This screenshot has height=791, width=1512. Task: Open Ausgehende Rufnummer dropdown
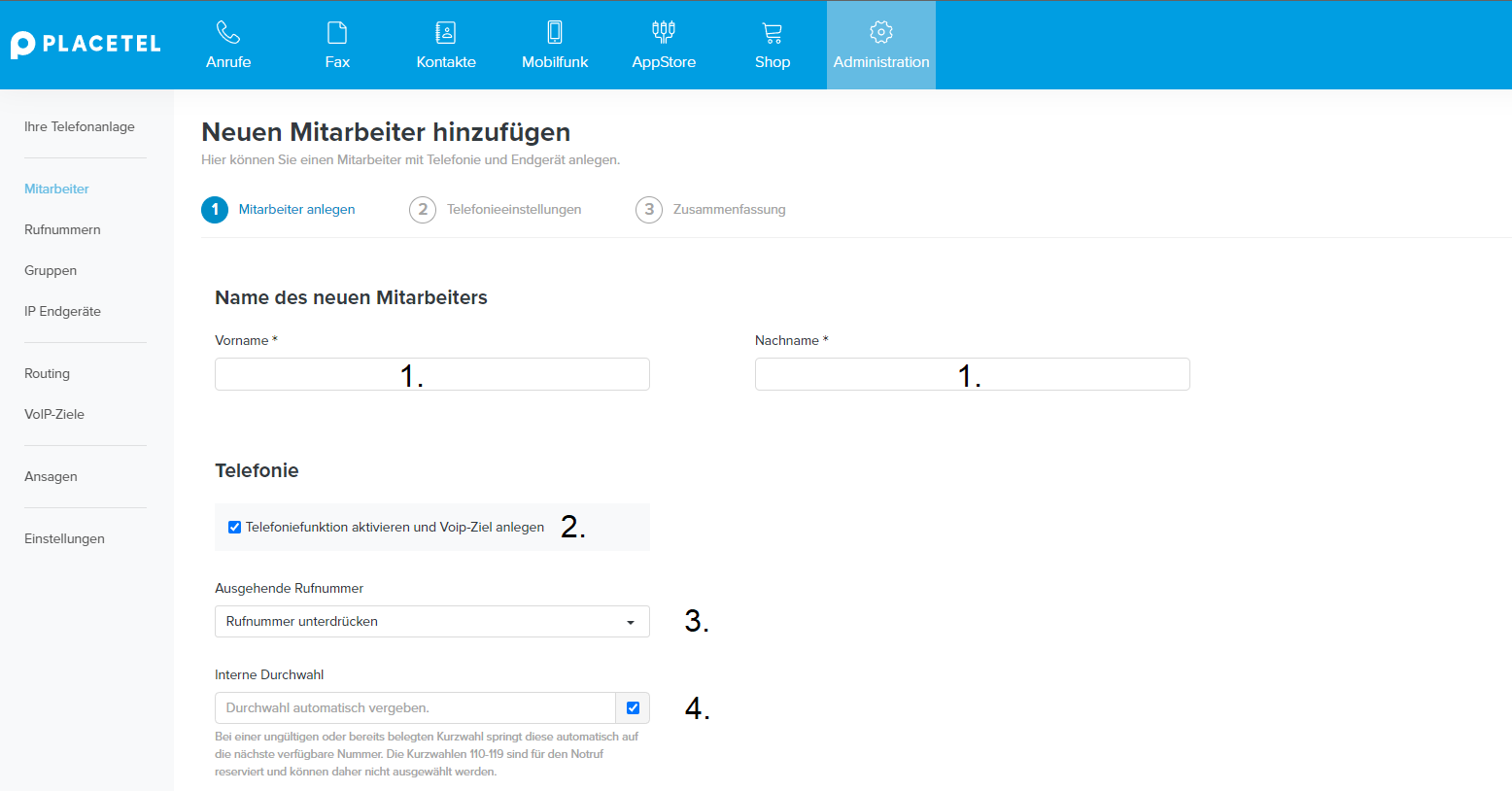(432, 621)
